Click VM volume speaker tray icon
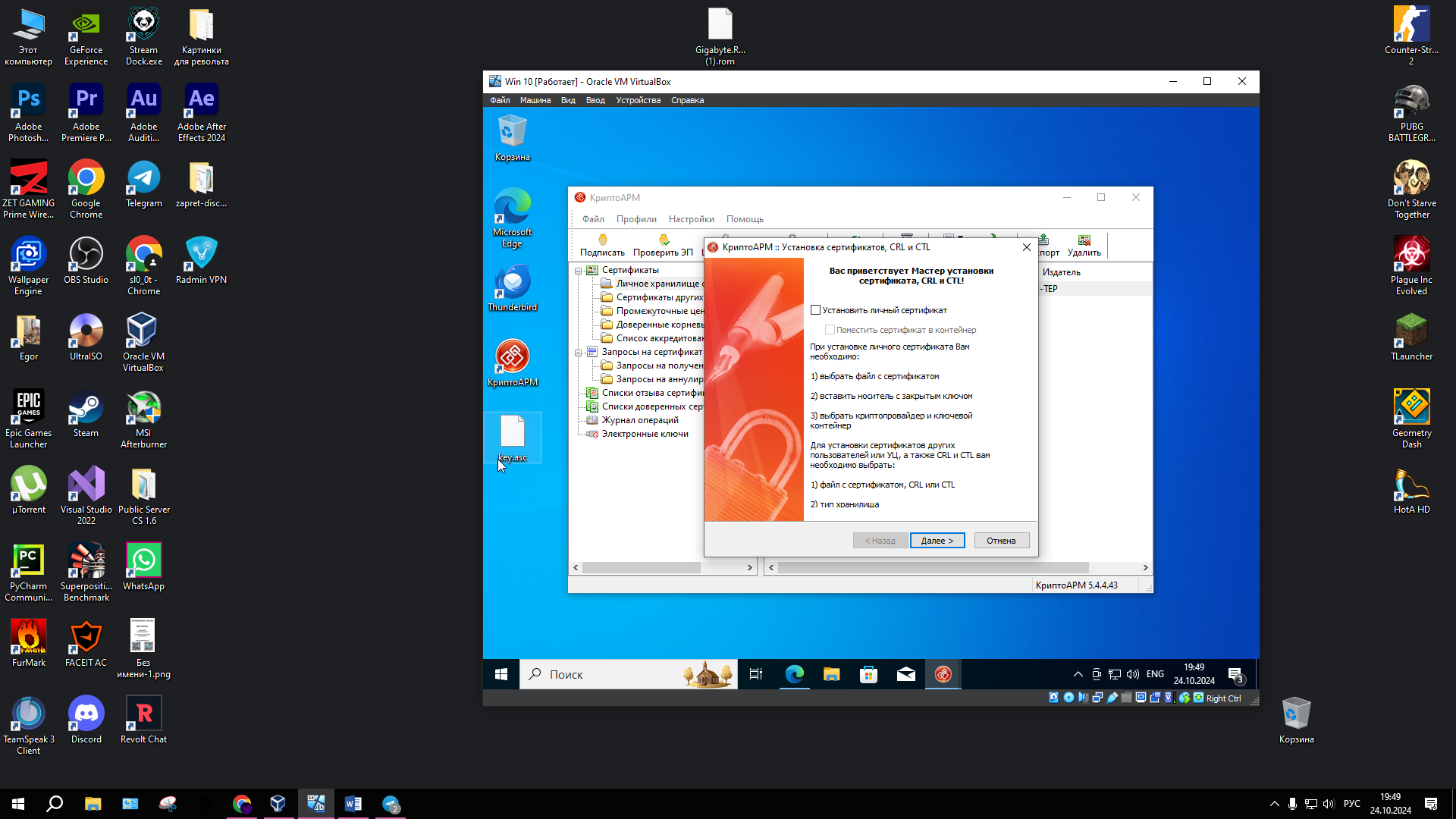 click(x=1132, y=674)
